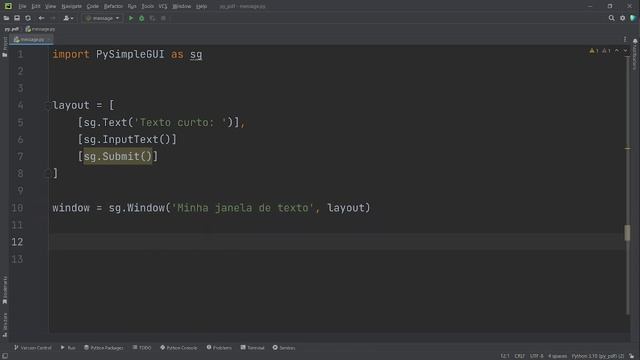Switch to the message.py editor tab

click(x=31, y=40)
